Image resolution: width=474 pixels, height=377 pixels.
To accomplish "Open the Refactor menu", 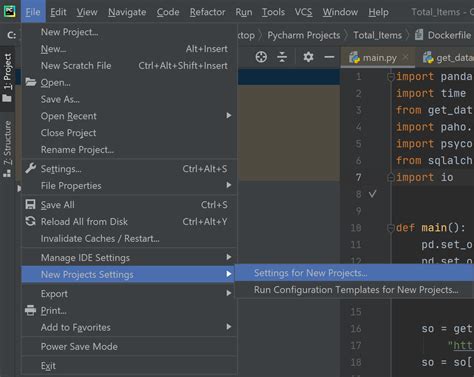I will [207, 12].
